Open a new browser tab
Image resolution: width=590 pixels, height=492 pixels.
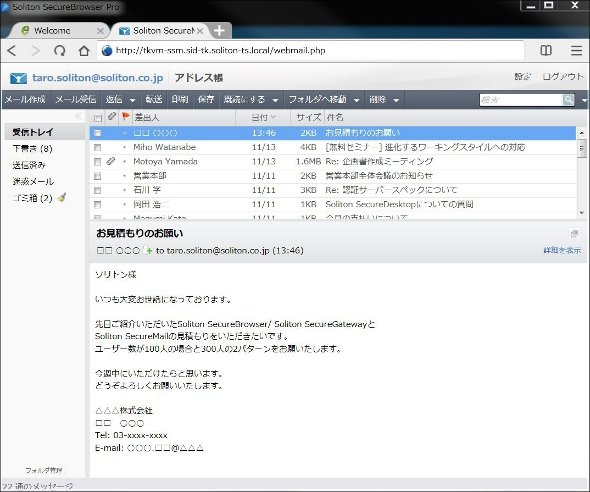tap(219, 30)
